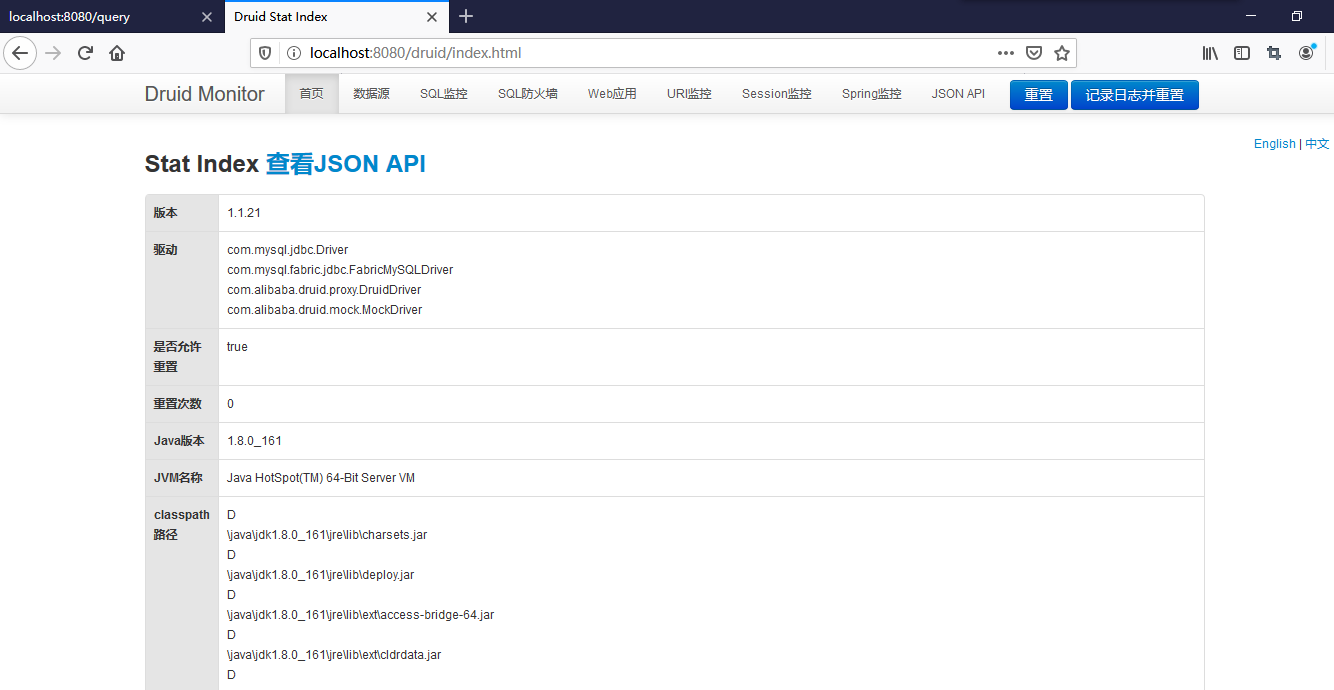1334x690 pixels.
Task: Open the SQL监控 navigation item
Action: pos(444,94)
